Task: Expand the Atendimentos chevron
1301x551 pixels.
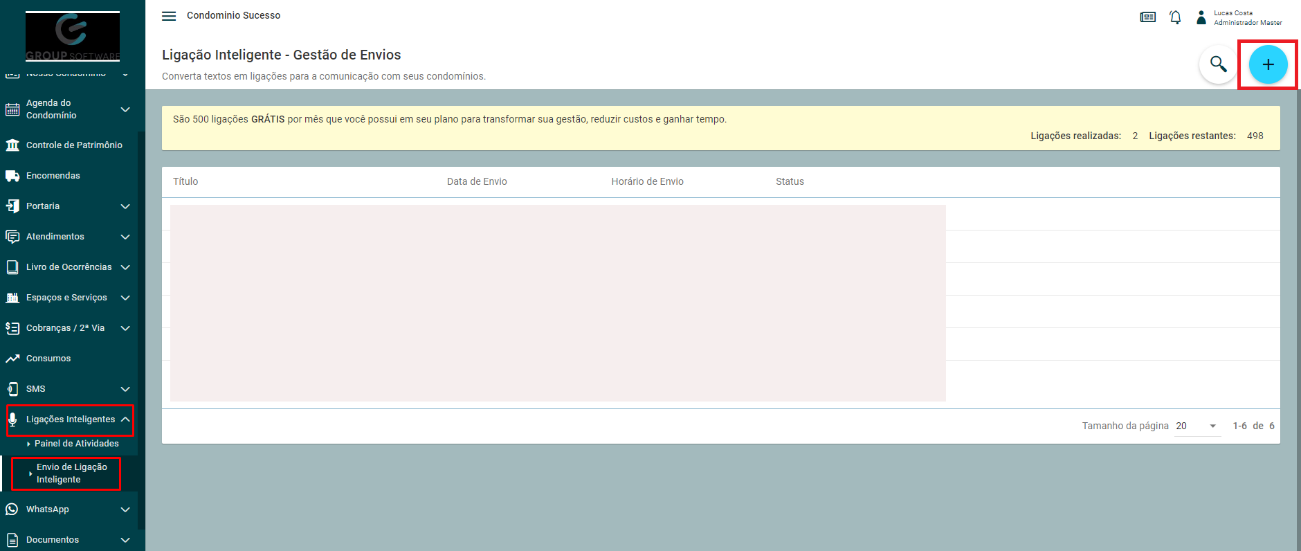Action: (125, 237)
